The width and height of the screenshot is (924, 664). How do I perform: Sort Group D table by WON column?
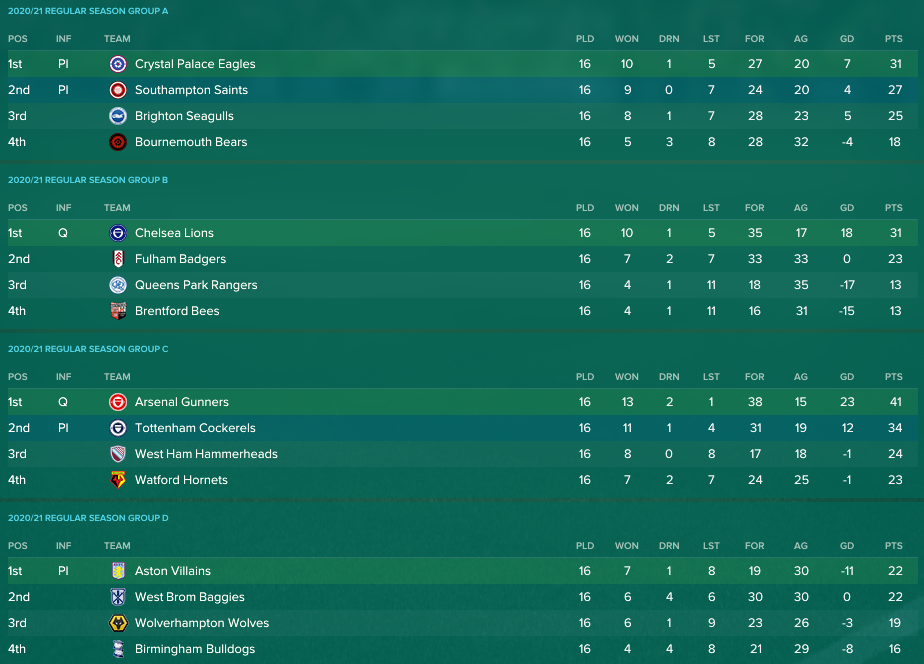point(626,546)
